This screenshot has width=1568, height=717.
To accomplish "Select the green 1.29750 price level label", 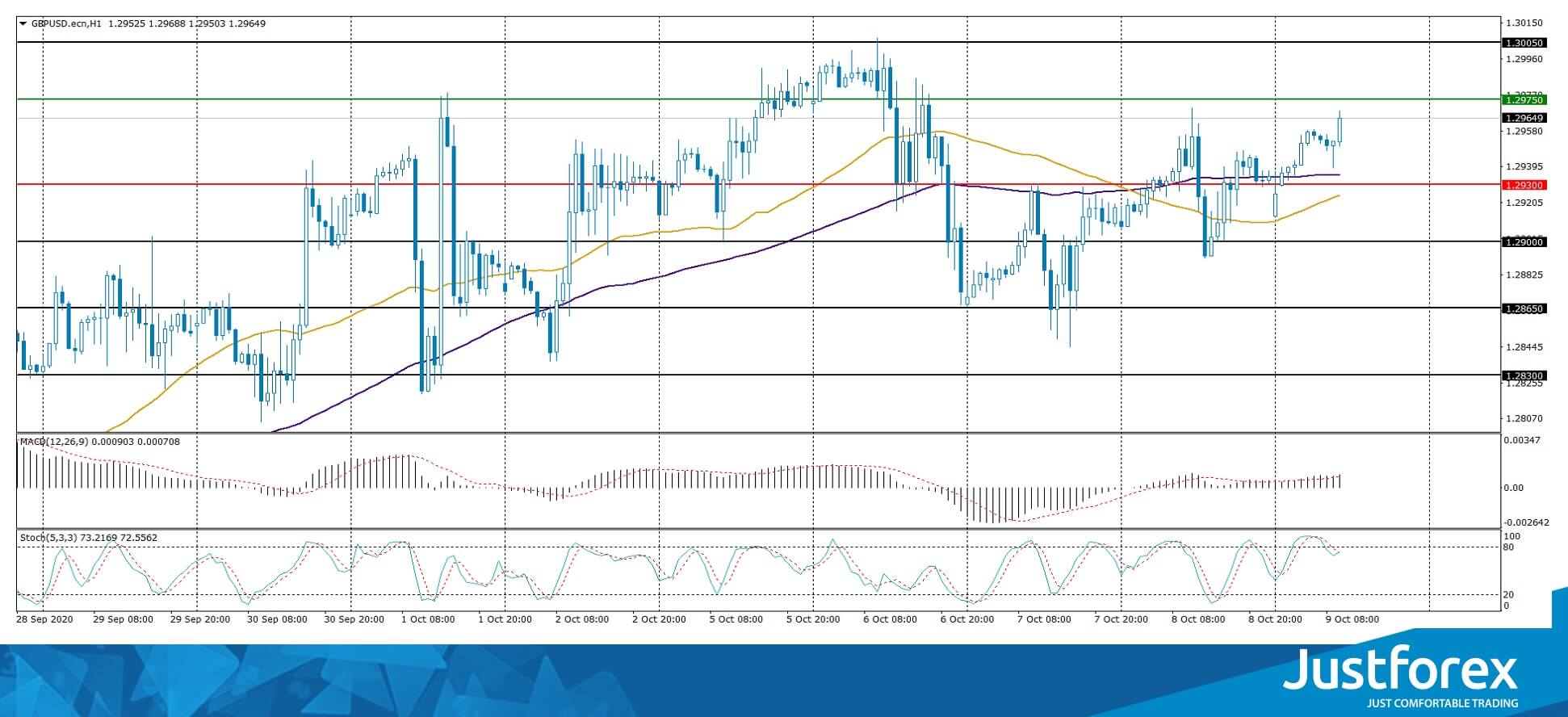I will tap(1524, 99).
